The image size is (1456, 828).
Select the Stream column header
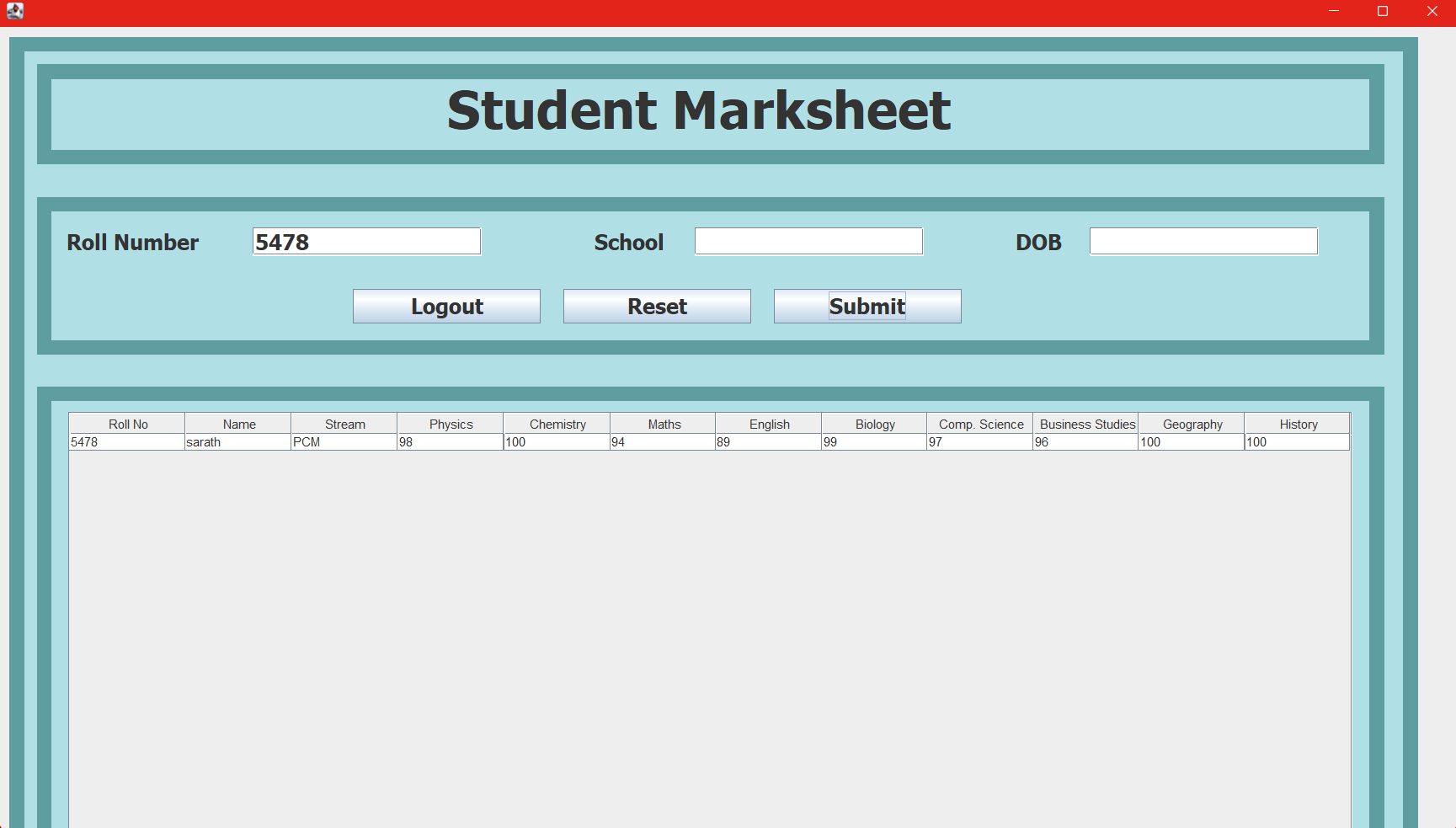[344, 424]
